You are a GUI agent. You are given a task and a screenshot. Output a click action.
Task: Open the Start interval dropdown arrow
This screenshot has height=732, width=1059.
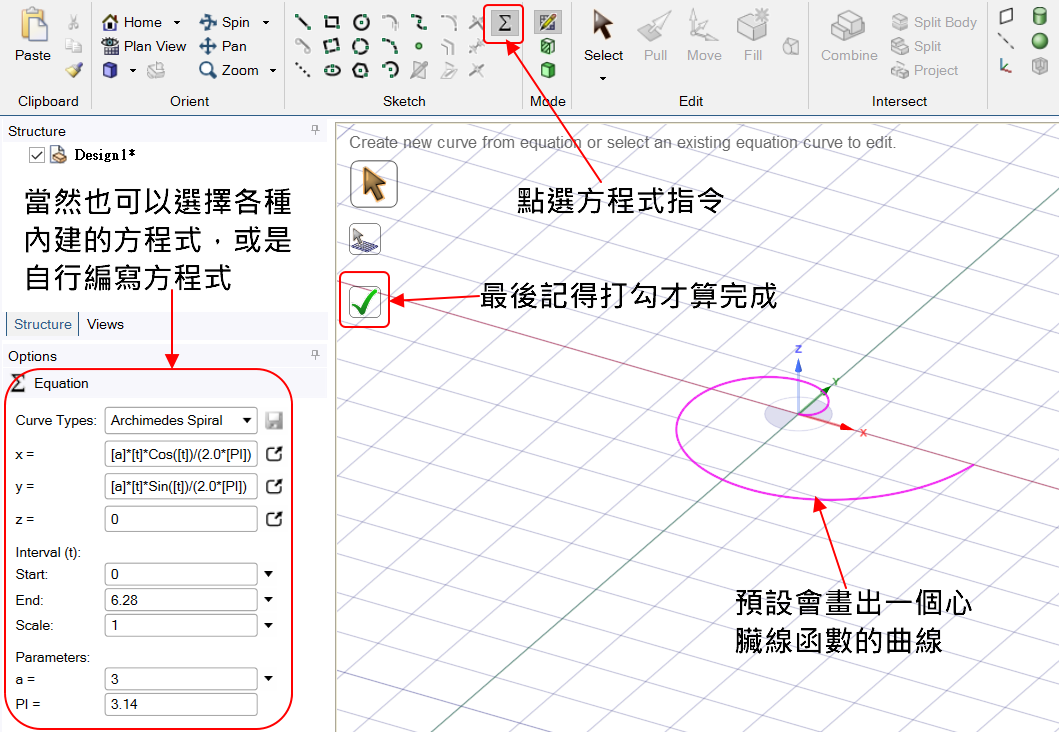coord(269,574)
